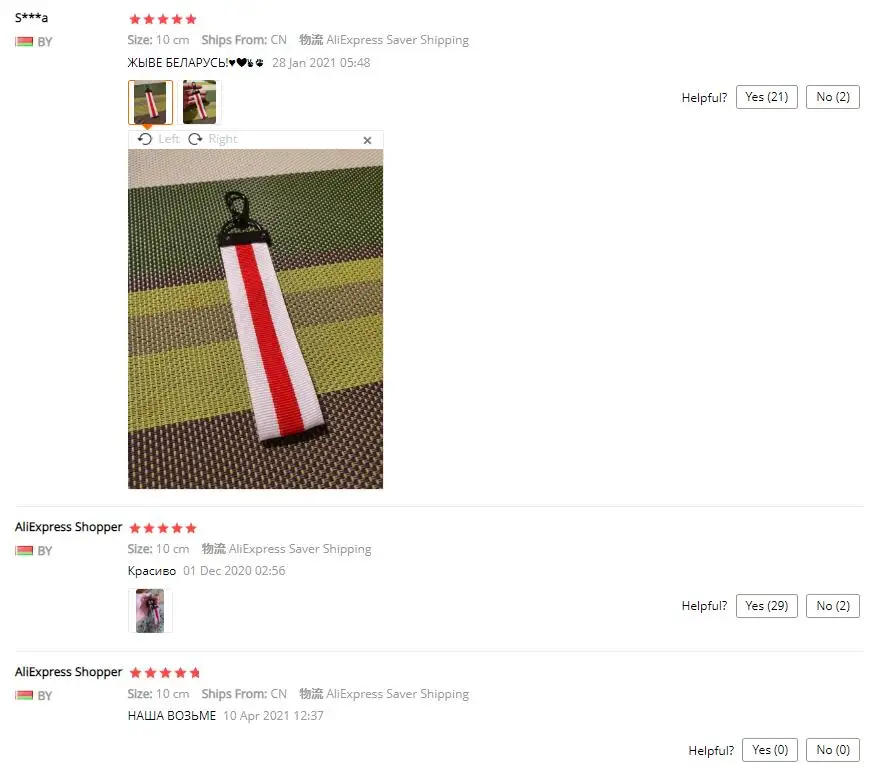
Task: Click the 'Right' rotate label
Action: click(x=223, y=139)
